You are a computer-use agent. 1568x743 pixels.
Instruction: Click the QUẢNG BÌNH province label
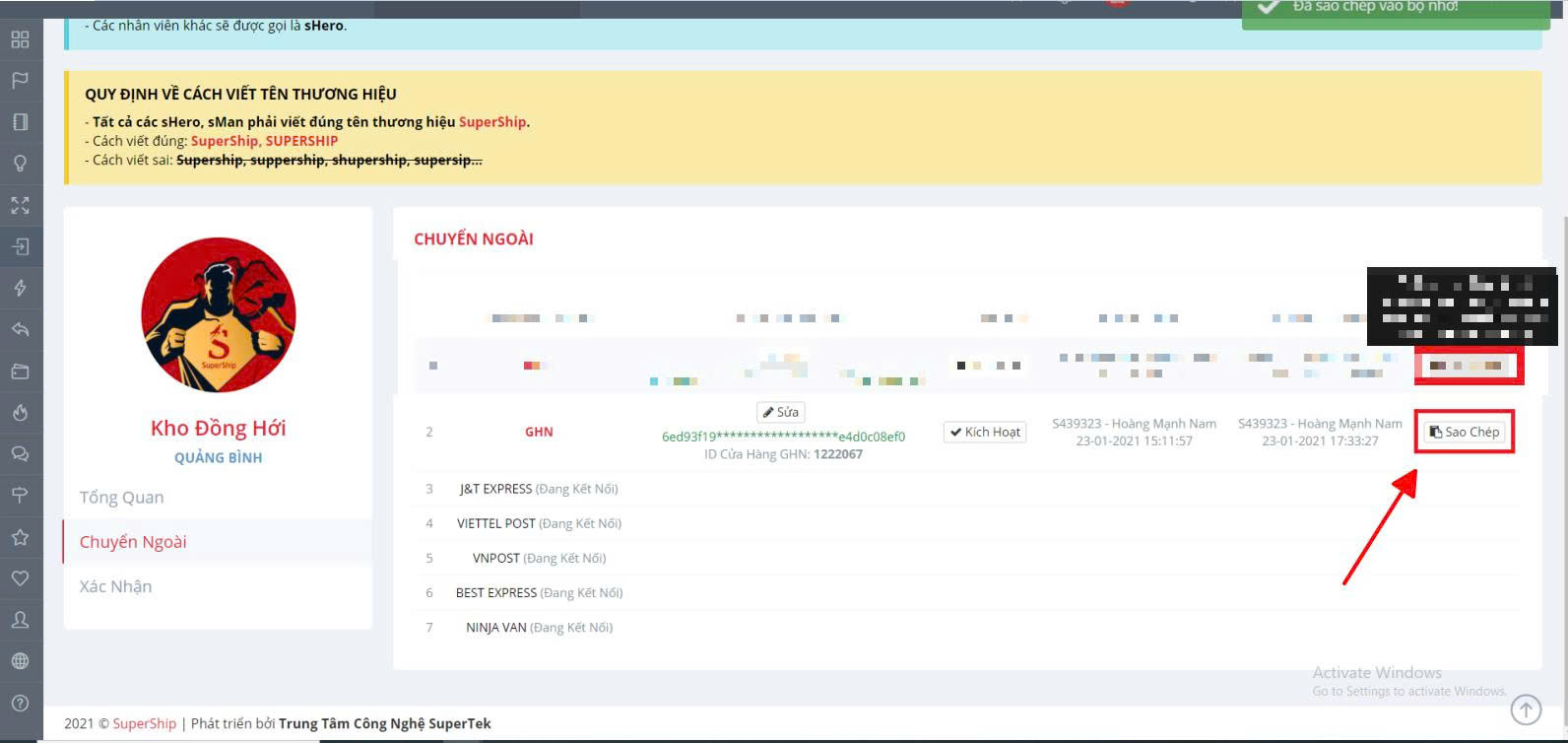pos(218,457)
